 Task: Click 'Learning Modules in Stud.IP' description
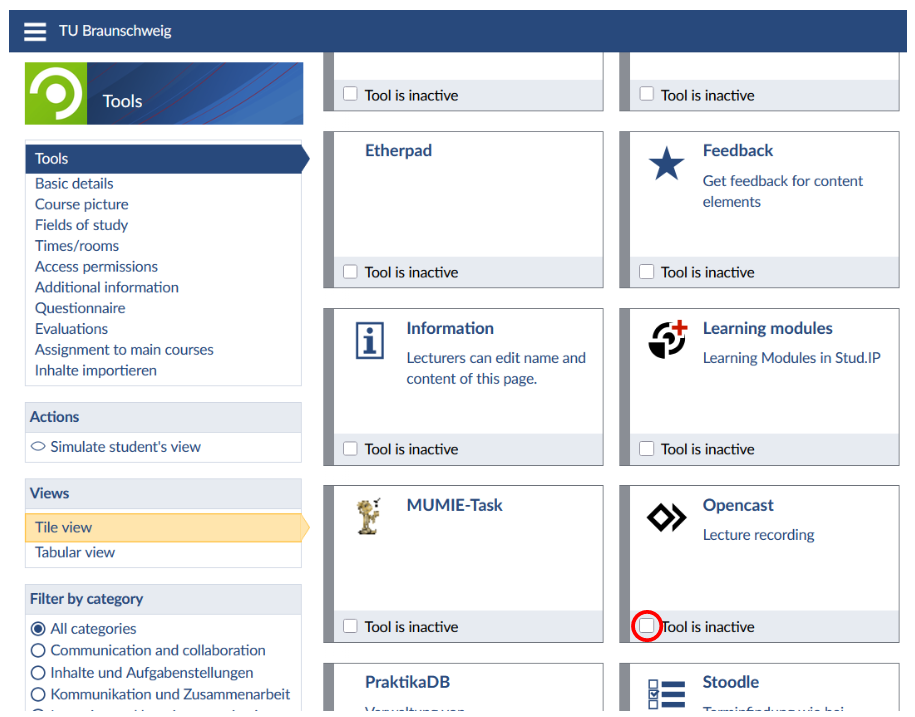pyautogui.click(x=791, y=358)
